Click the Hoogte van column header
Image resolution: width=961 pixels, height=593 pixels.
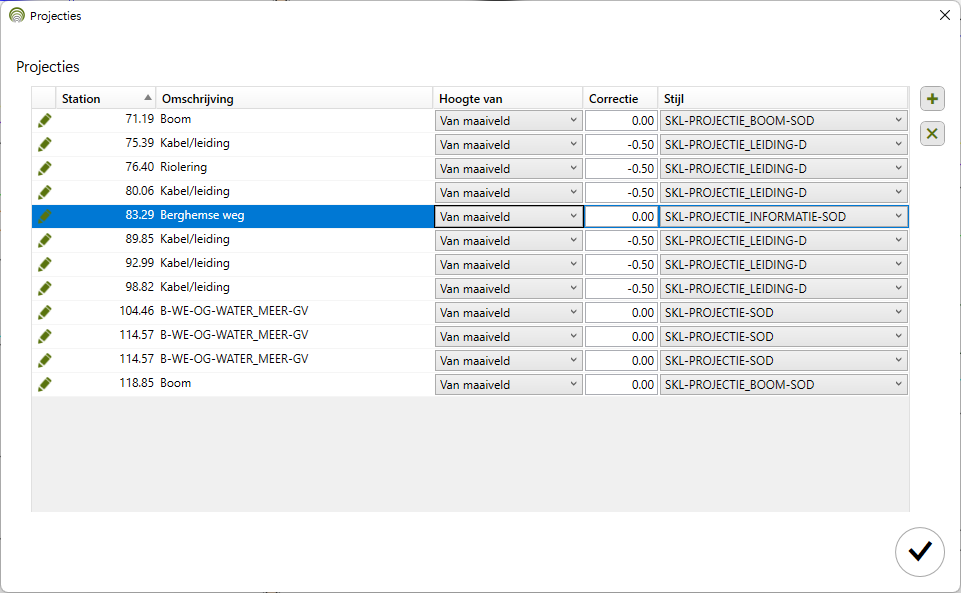click(508, 99)
